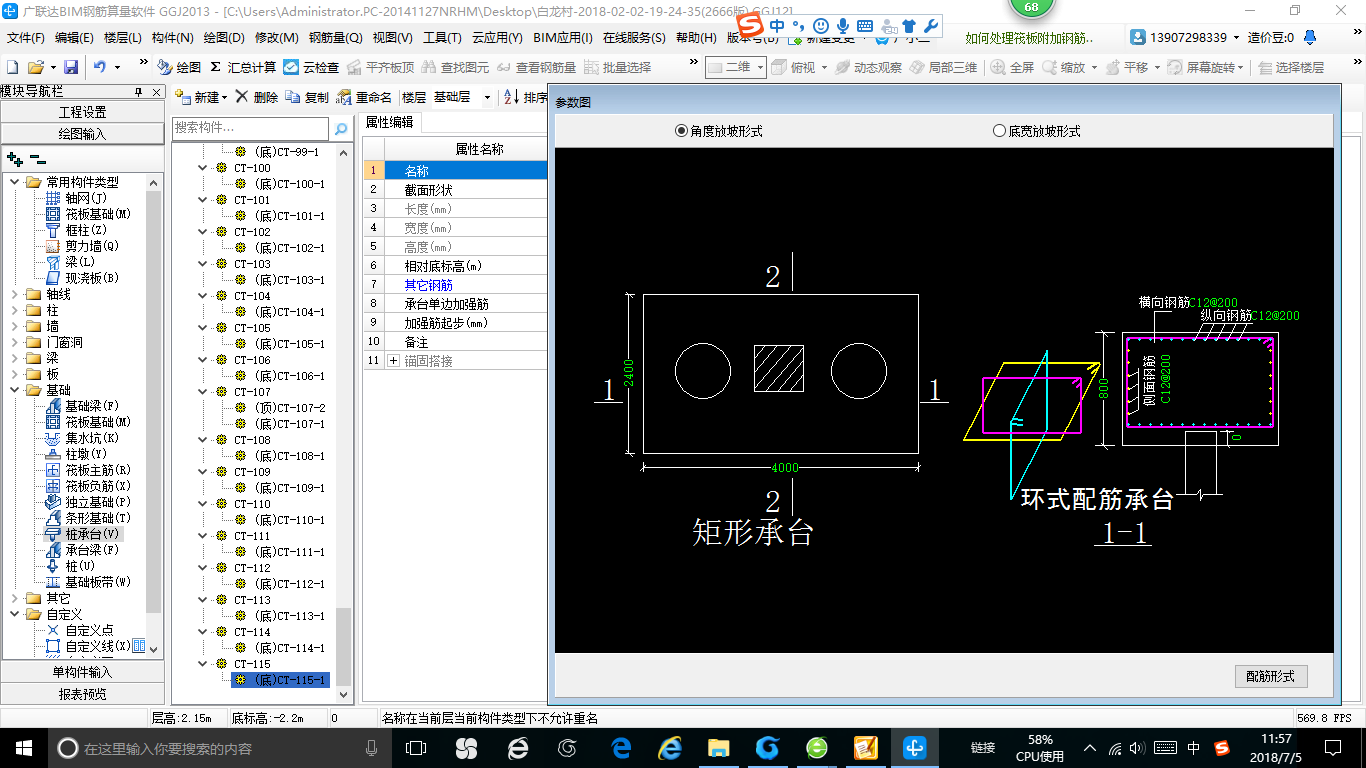Open the 钢筋量(Q) menu
Screen dimensions: 1366x768
tap(335, 38)
